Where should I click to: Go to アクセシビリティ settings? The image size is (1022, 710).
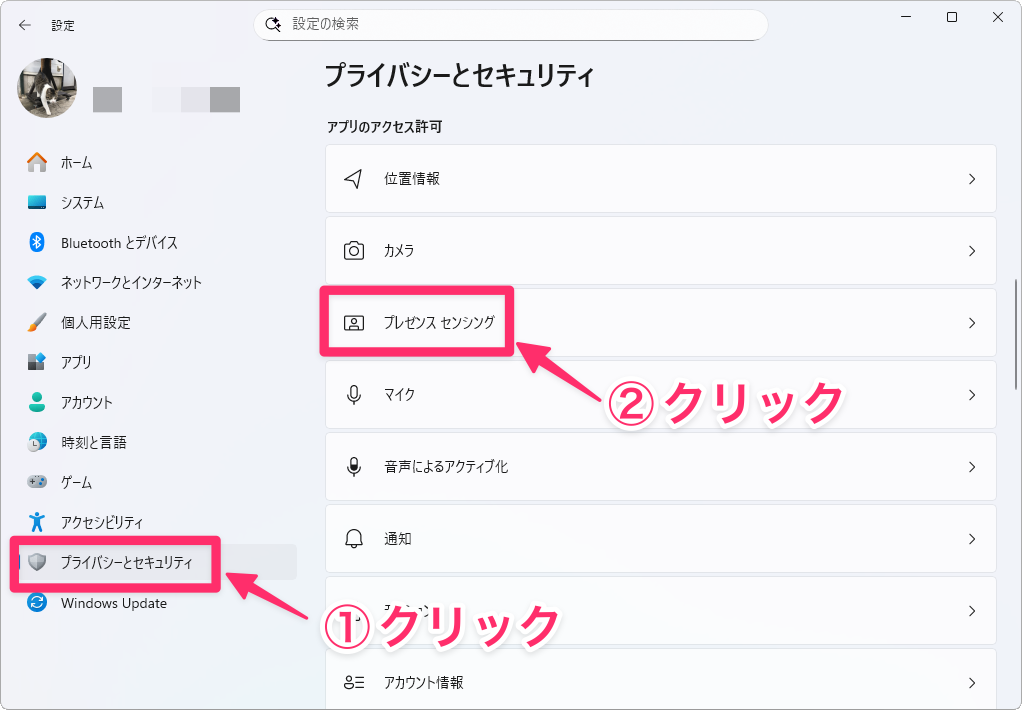pos(102,522)
